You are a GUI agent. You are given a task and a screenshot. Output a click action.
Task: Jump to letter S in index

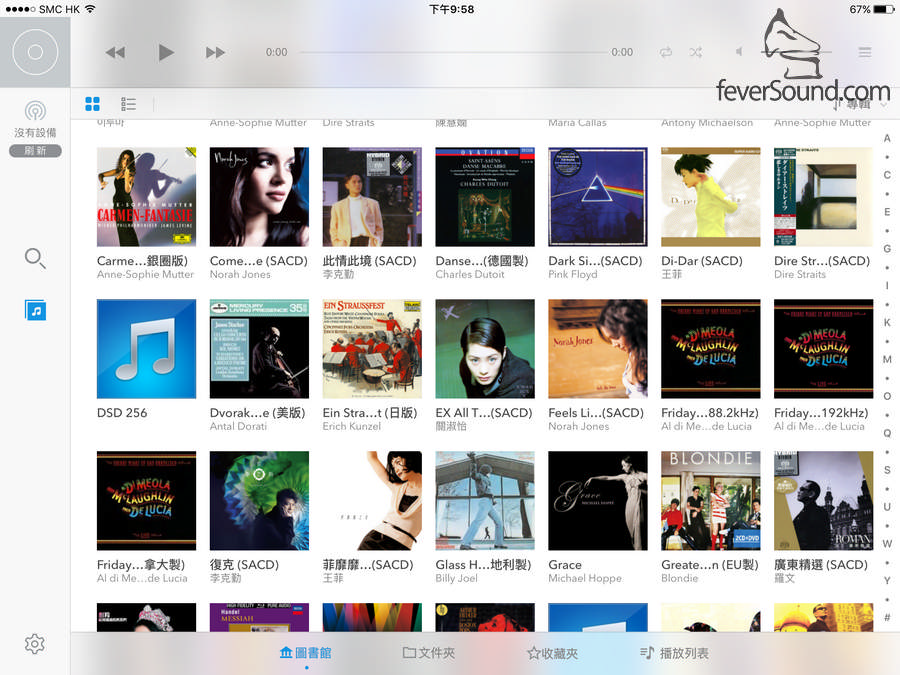pyautogui.click(x=887, y=470)
